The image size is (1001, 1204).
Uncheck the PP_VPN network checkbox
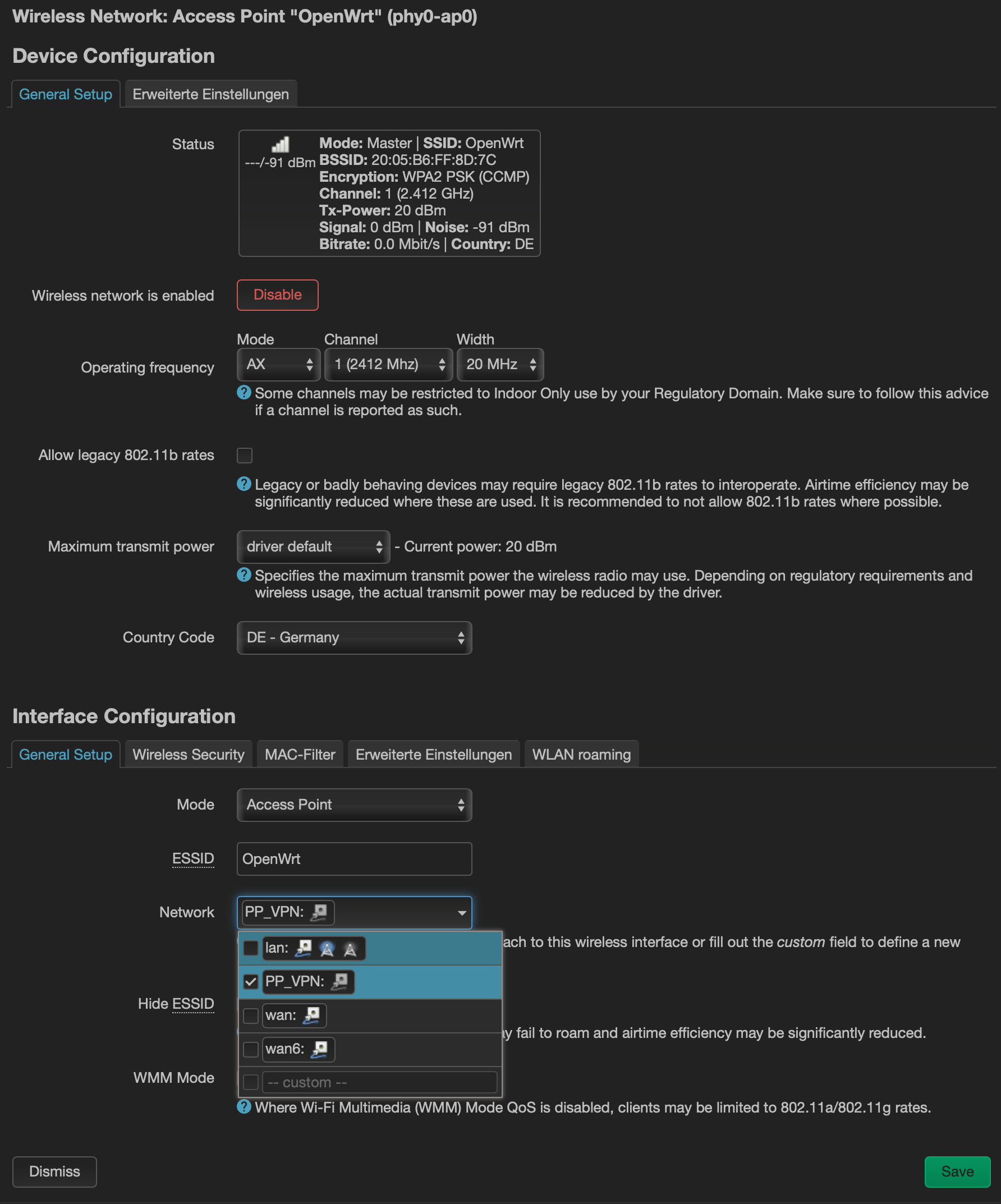coord(251,982)
